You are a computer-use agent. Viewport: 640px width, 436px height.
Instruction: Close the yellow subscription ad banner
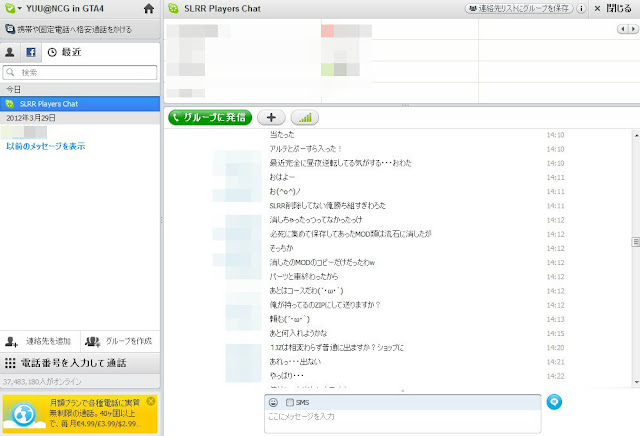(x=151, y=401)
